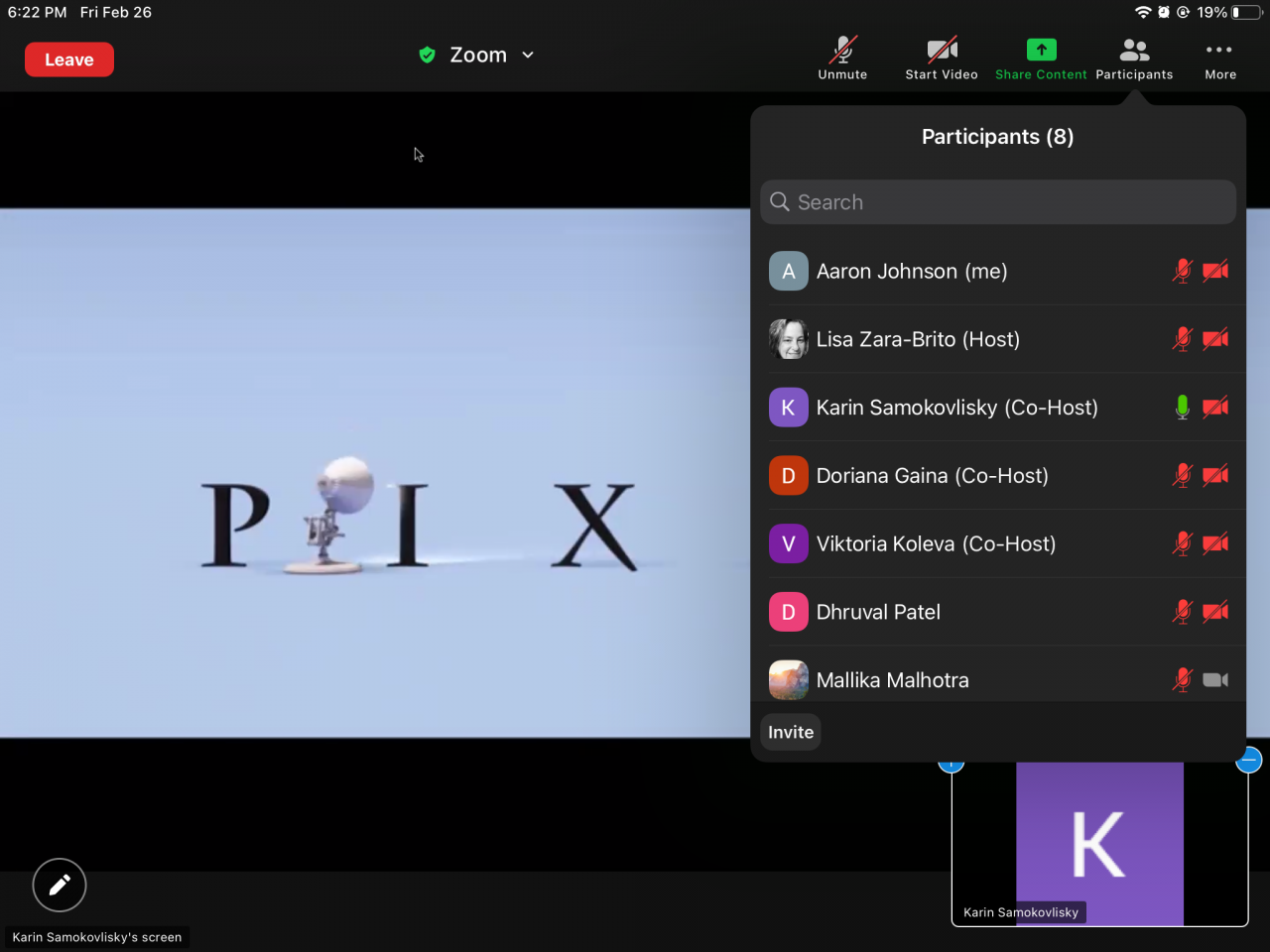The height and width of the screenshot is (952, 1270).
Task: Click Mallika Malhotra's camera icon
Action: [1215, 680]
